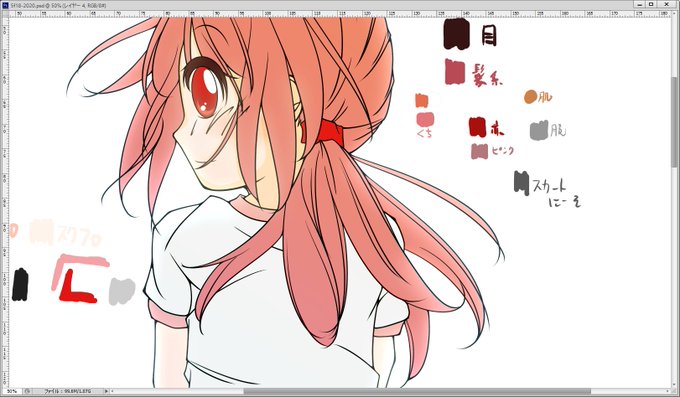The width and height of the screenshot is (680, 397).
Task: Click the vertical scrollbar thumb
Action: 675,122
